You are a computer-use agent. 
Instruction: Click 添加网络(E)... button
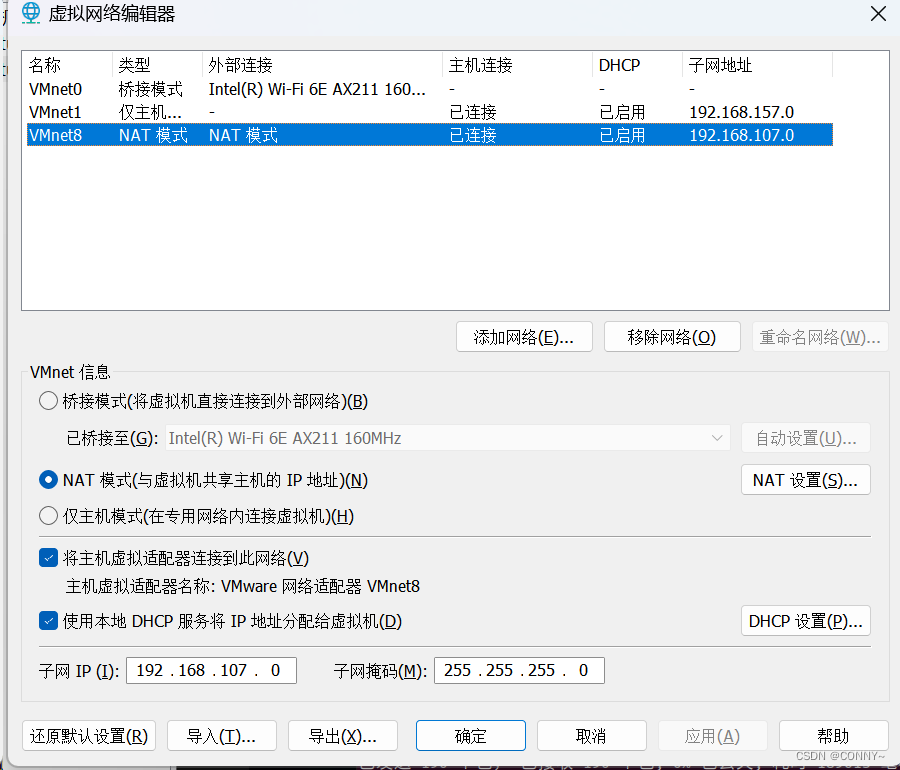click(524, 337)
